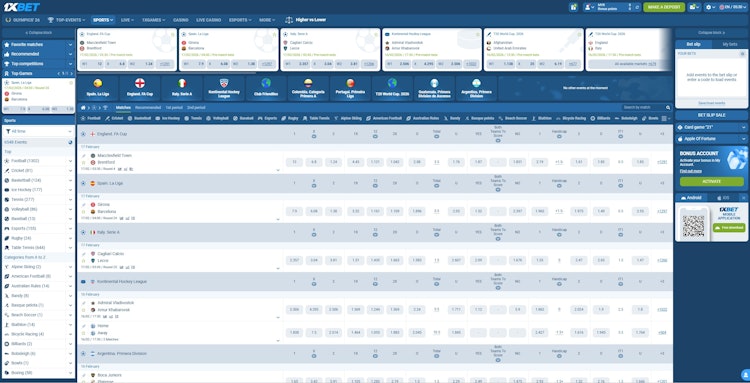Go to home via breadcrumb house icon

click(x=83, y=108)
